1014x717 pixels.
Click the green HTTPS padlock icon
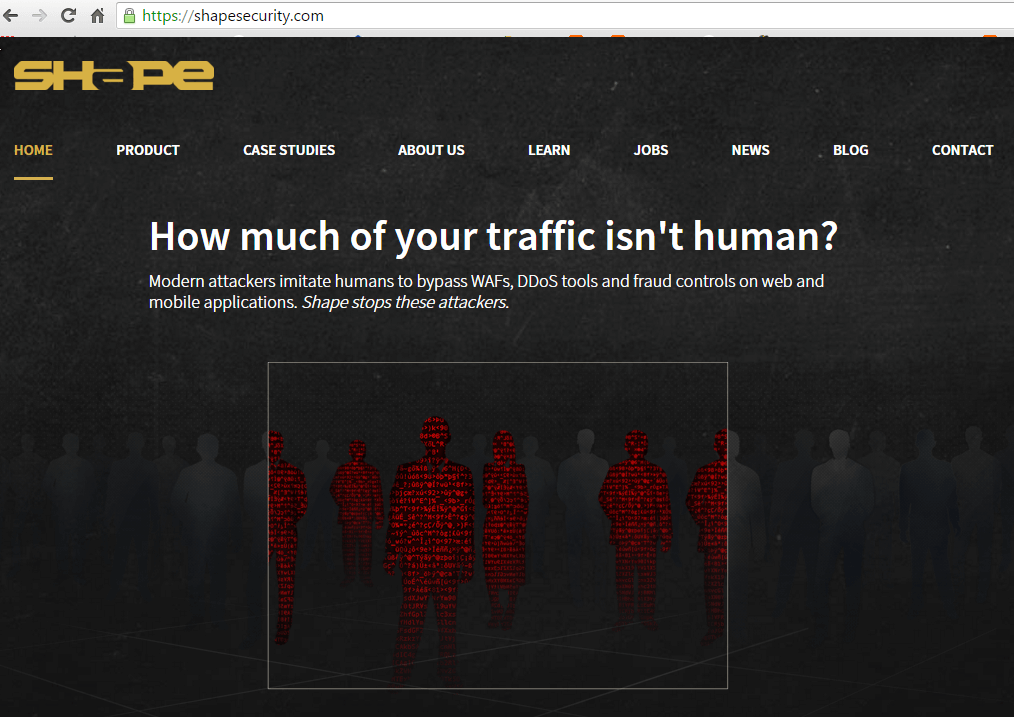coord(128,16)
